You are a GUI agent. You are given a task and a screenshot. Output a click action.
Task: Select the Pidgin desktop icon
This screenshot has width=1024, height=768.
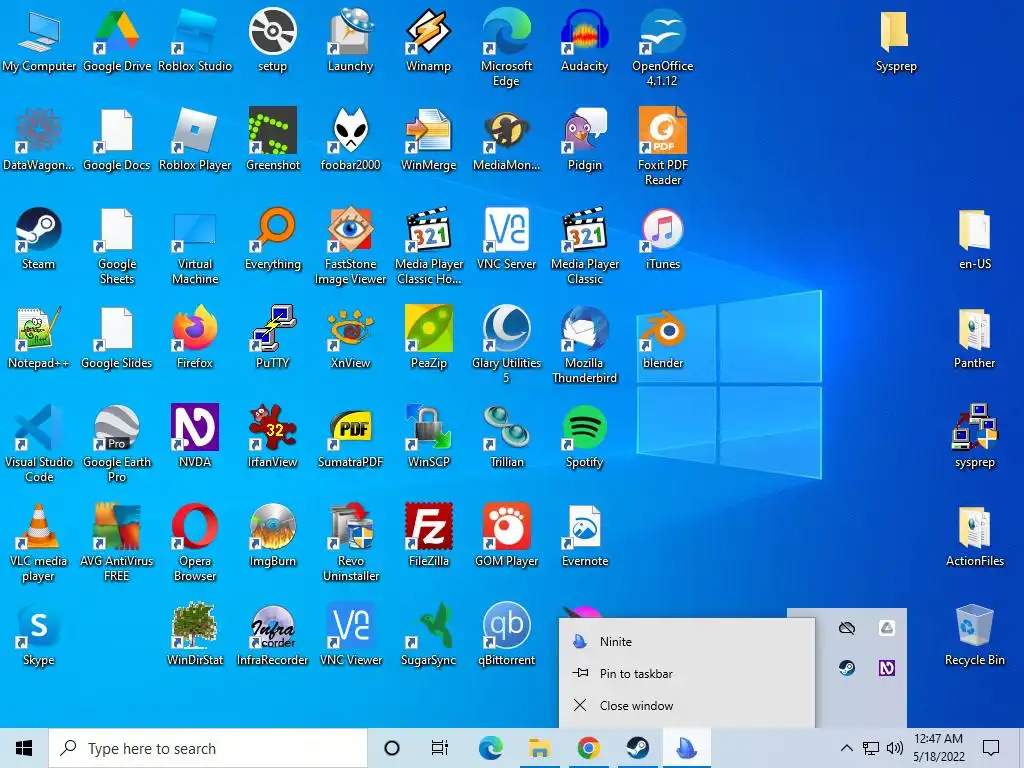[584, 140]
